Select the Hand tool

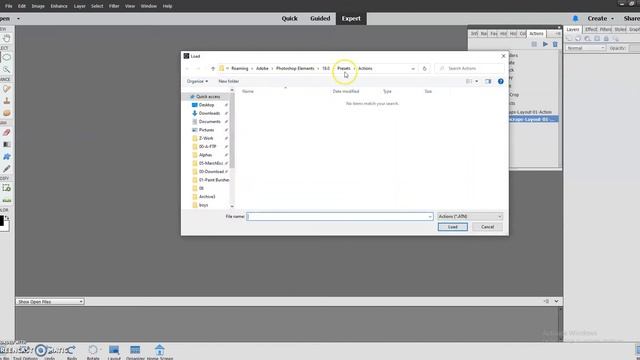click(7, 38)
